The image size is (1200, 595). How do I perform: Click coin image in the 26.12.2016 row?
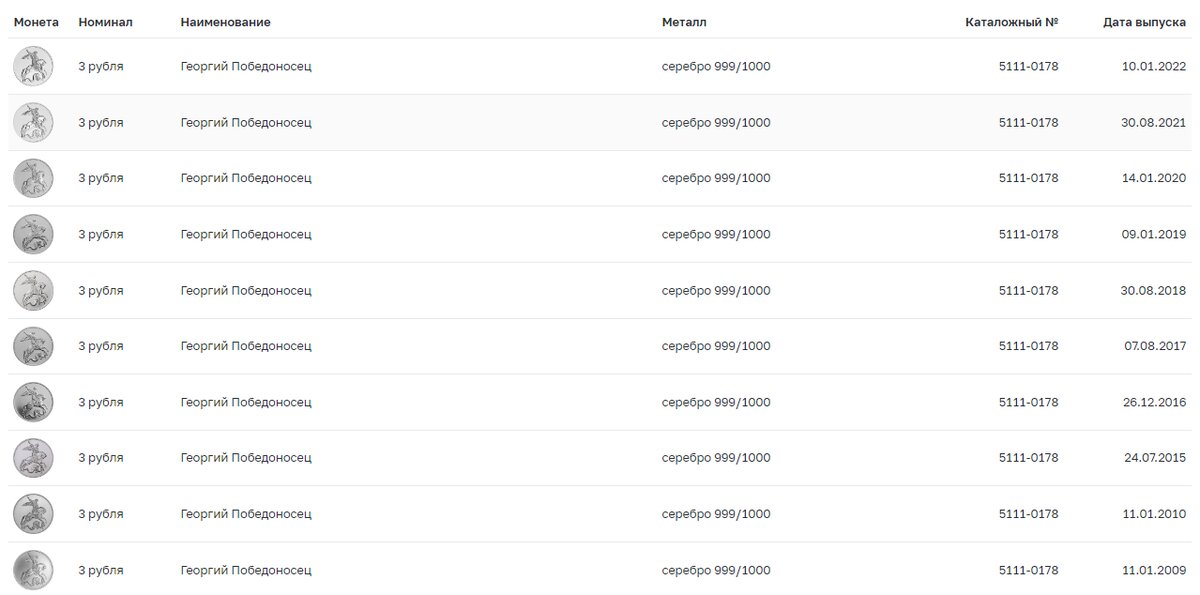[x=33, y=403]
